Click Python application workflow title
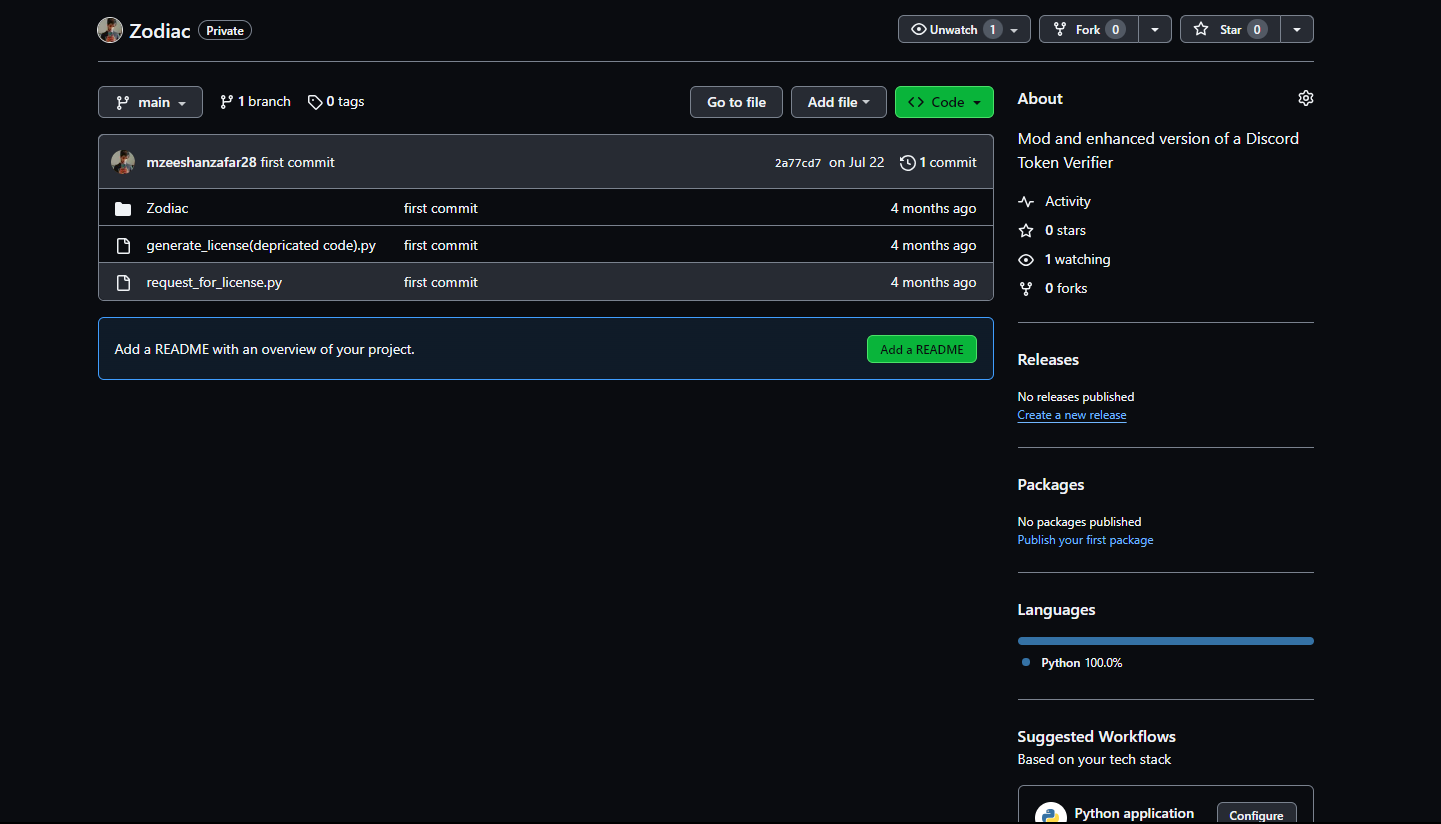Viewport: 1441px width, 824px height. click(x=1134, y=813)
